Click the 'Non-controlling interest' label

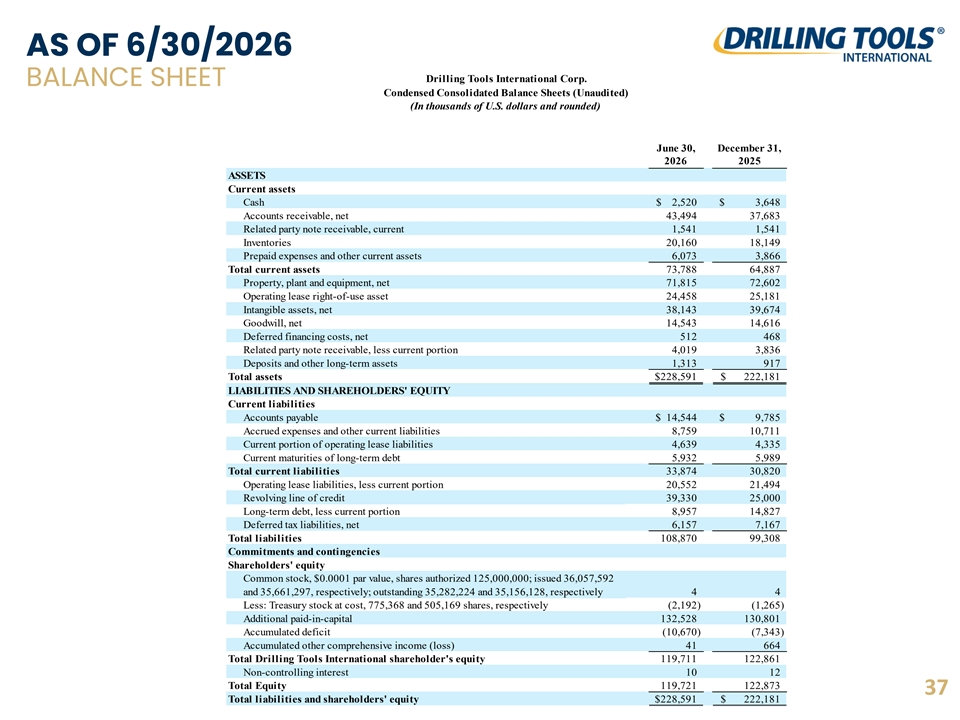(296, 673)
